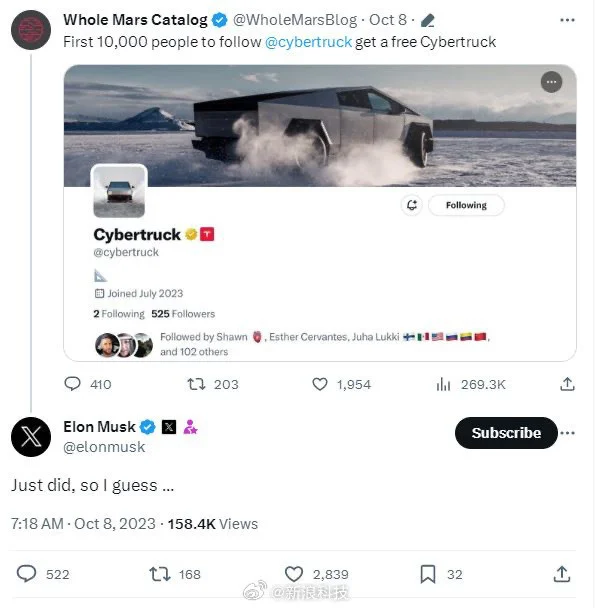596x608 pixels.
Task: Open the @cybertruck mention link
Action: tap(308, 42)
